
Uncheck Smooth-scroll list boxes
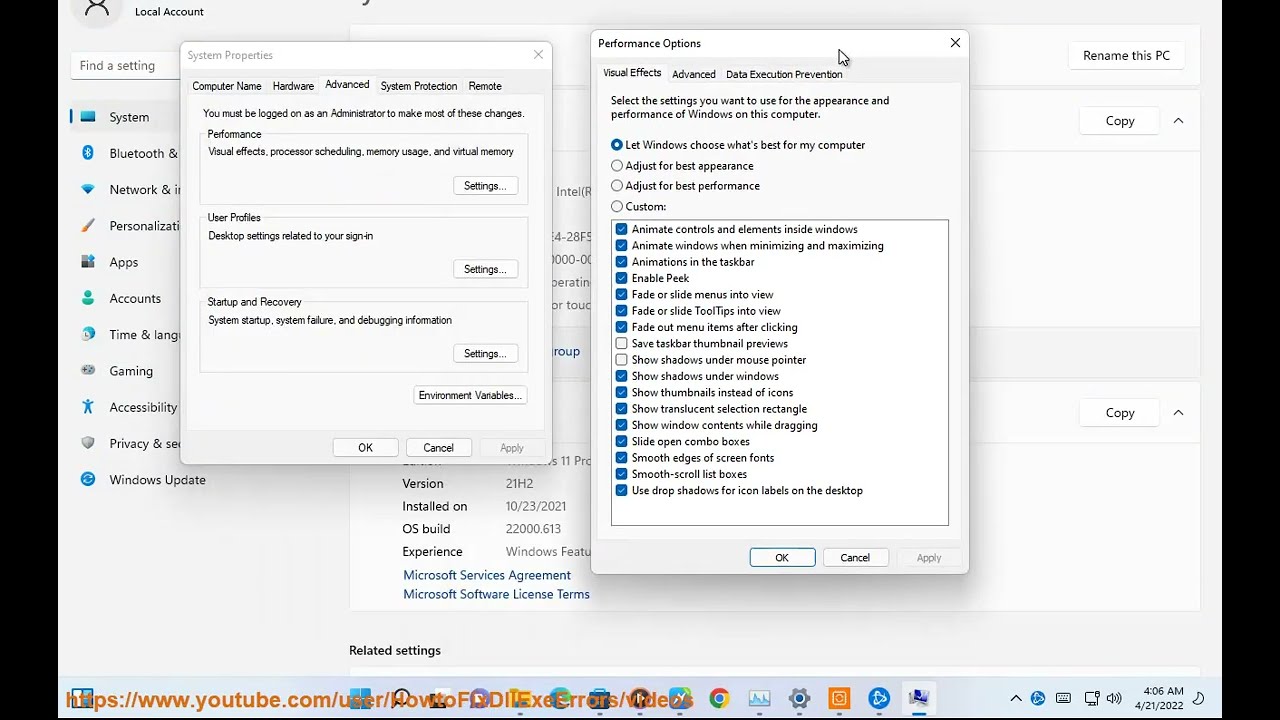tap(621, 474)
